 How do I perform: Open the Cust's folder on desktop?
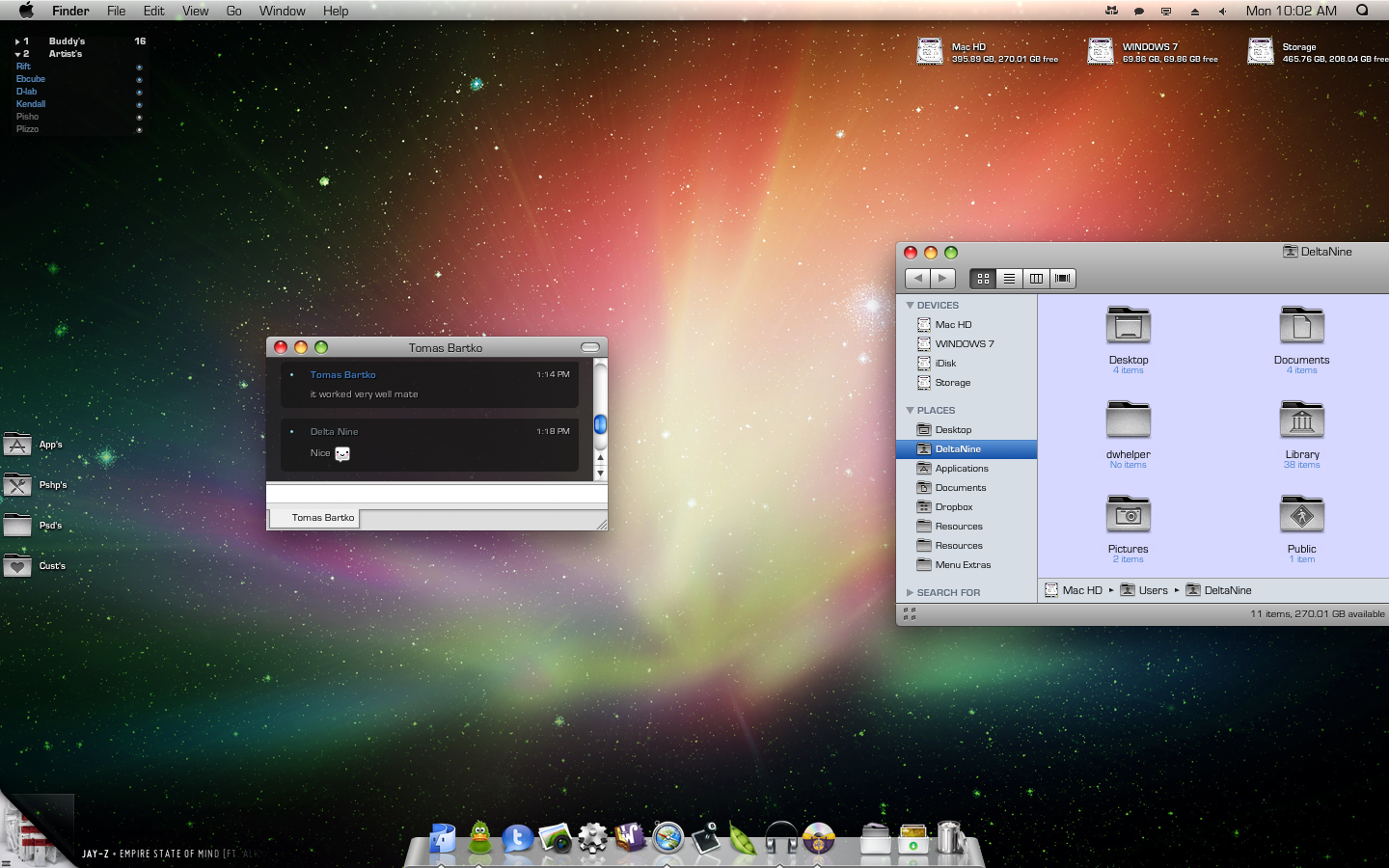coord(17,566)
